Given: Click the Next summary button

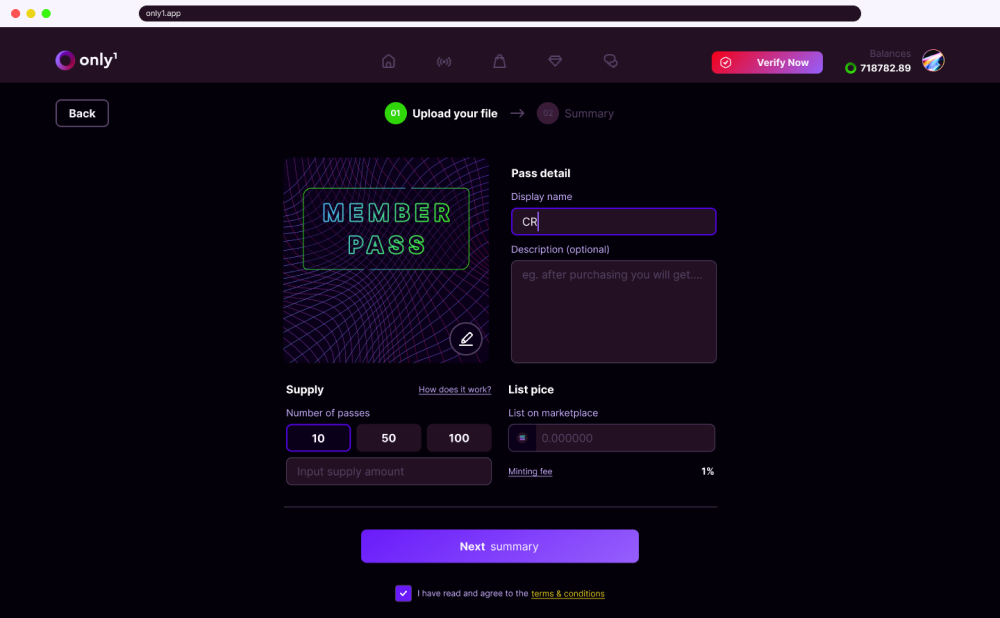Looking at the screenshot, I should (x=499, y=547).
